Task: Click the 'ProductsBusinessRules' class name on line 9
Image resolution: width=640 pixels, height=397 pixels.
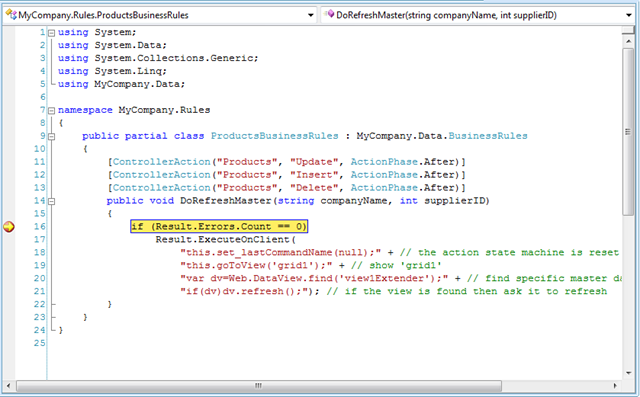Action: 274,136
